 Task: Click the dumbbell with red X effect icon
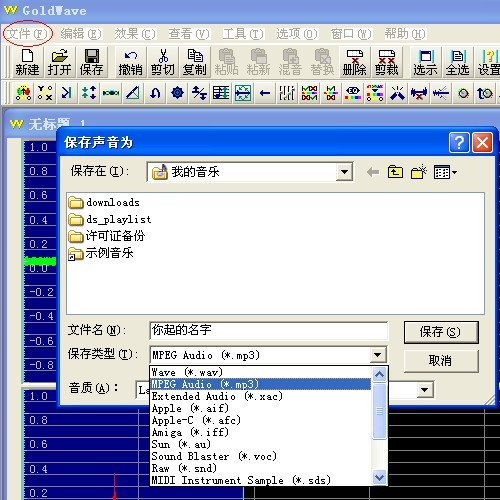tap(419, 93)
